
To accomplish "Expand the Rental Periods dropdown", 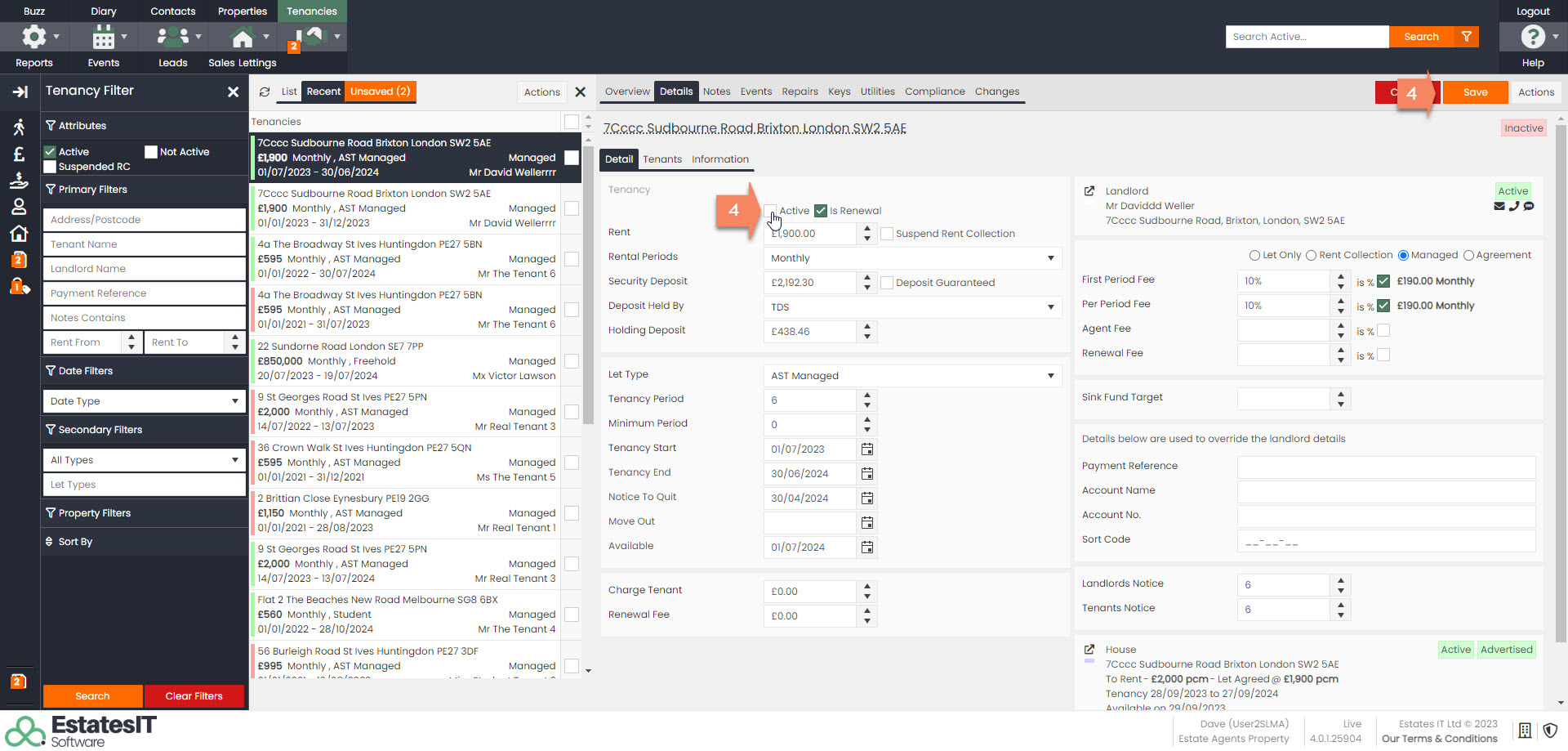I will coord(1050,258).
